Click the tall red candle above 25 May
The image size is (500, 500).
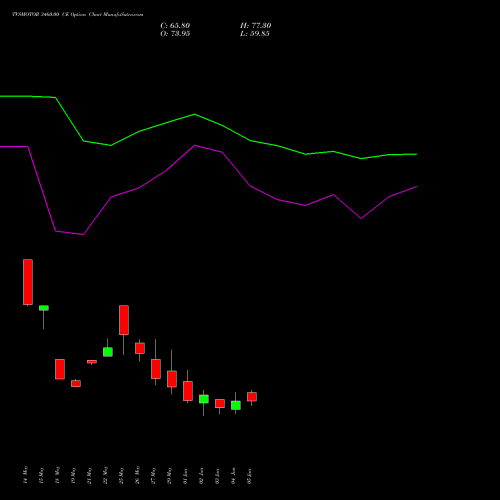pos(124,320)
